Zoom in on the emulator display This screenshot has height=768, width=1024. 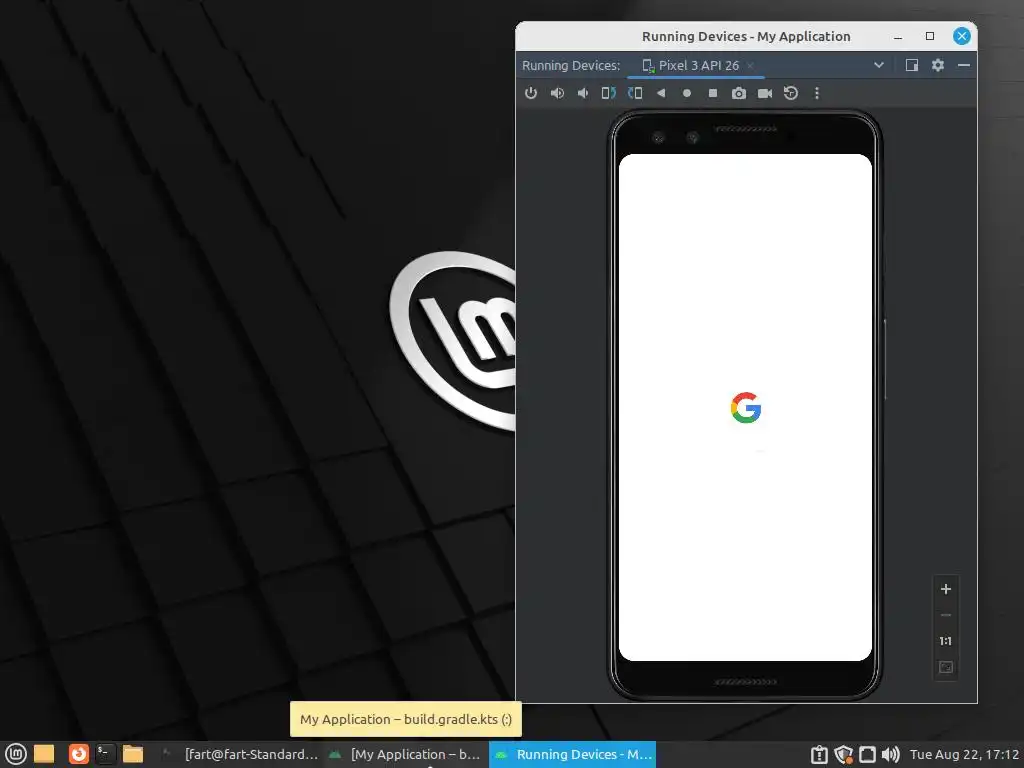946,589
